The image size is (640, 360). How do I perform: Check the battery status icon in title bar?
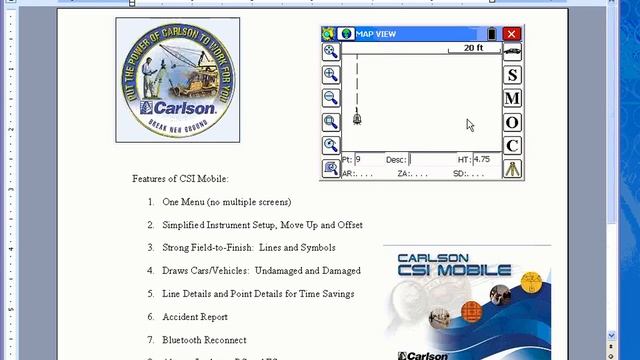click(x=492, y=33)
